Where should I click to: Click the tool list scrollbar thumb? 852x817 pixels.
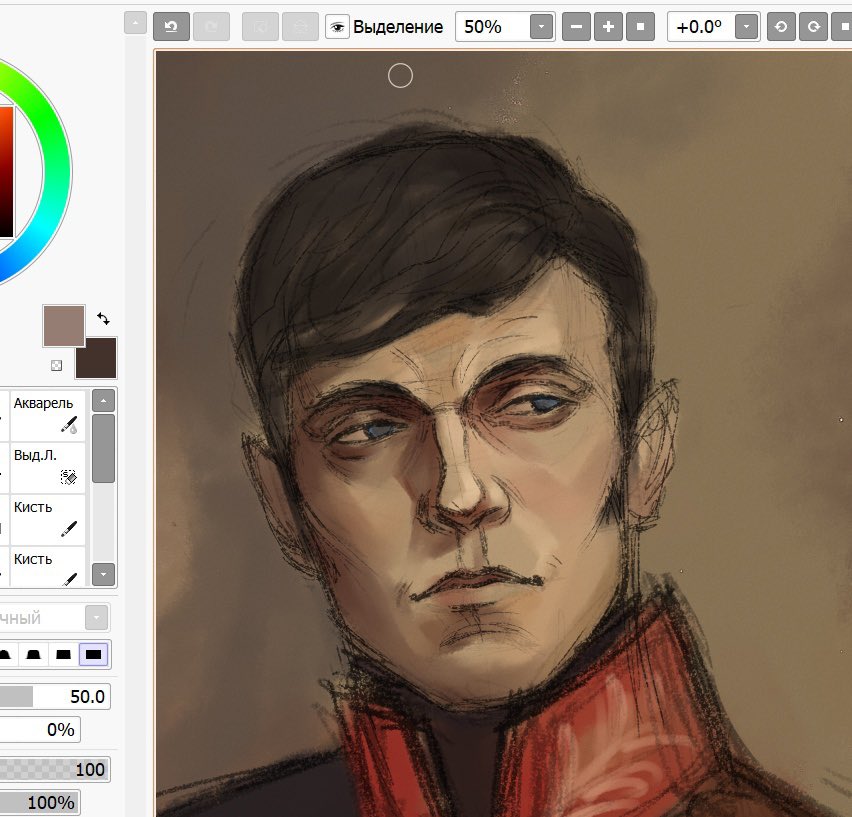coord(103,449)
